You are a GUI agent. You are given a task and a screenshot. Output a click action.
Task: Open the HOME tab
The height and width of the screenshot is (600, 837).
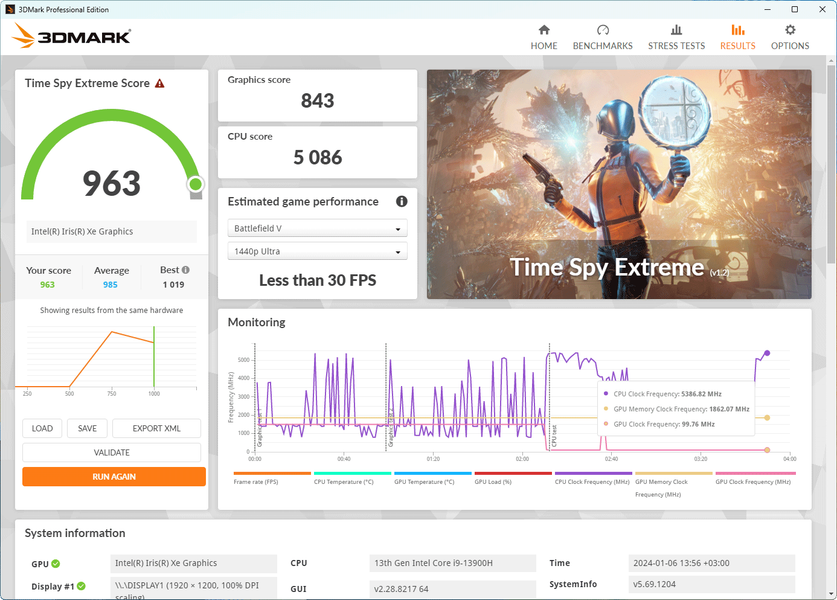point(543,37)
